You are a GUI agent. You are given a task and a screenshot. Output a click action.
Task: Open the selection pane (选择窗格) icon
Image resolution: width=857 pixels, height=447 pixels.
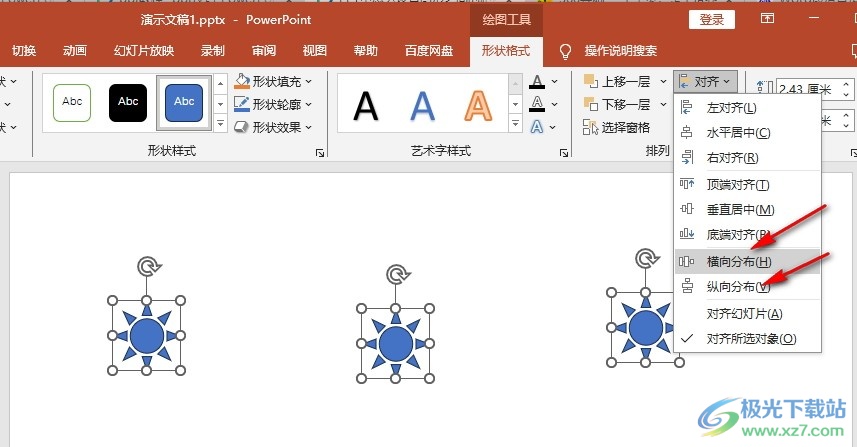pyautogui.click(x=590, y=127)
